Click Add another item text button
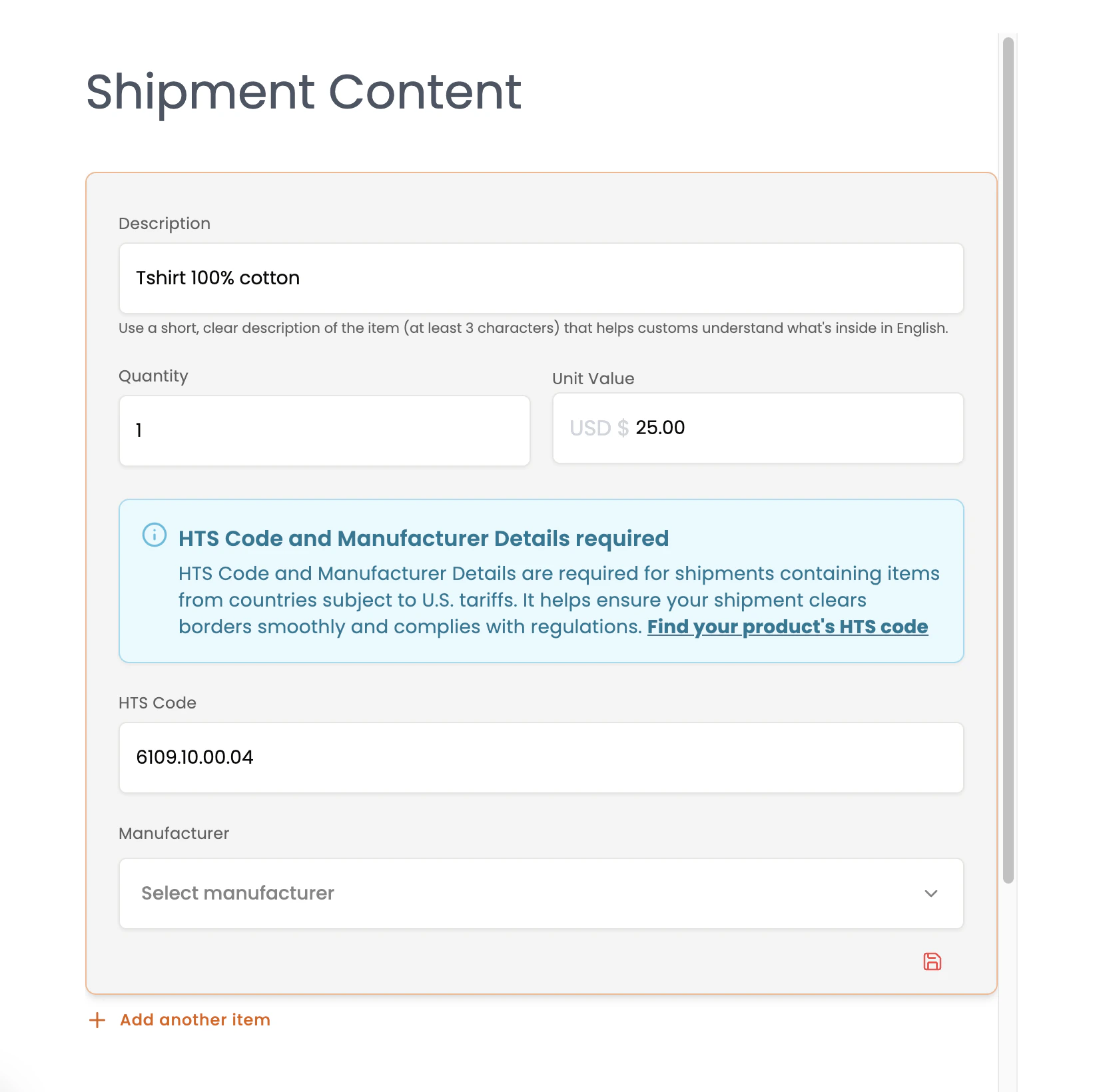Screen dimensions: 1095x1092 [195, 1020]
